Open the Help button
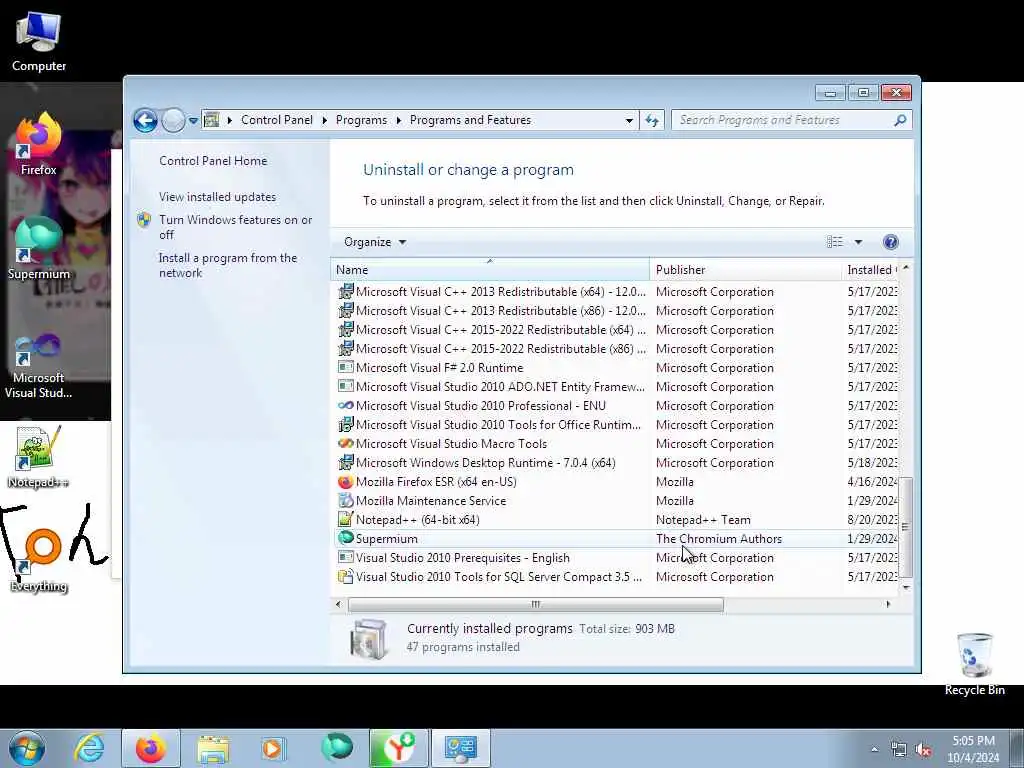 pyautogui.click(x=890, y=242)
